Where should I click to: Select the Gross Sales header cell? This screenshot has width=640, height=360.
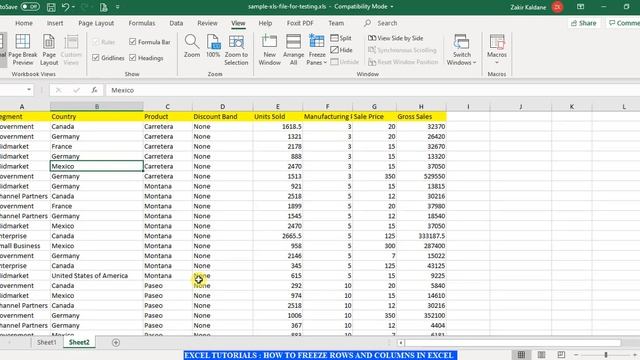(x=421, y=117)
